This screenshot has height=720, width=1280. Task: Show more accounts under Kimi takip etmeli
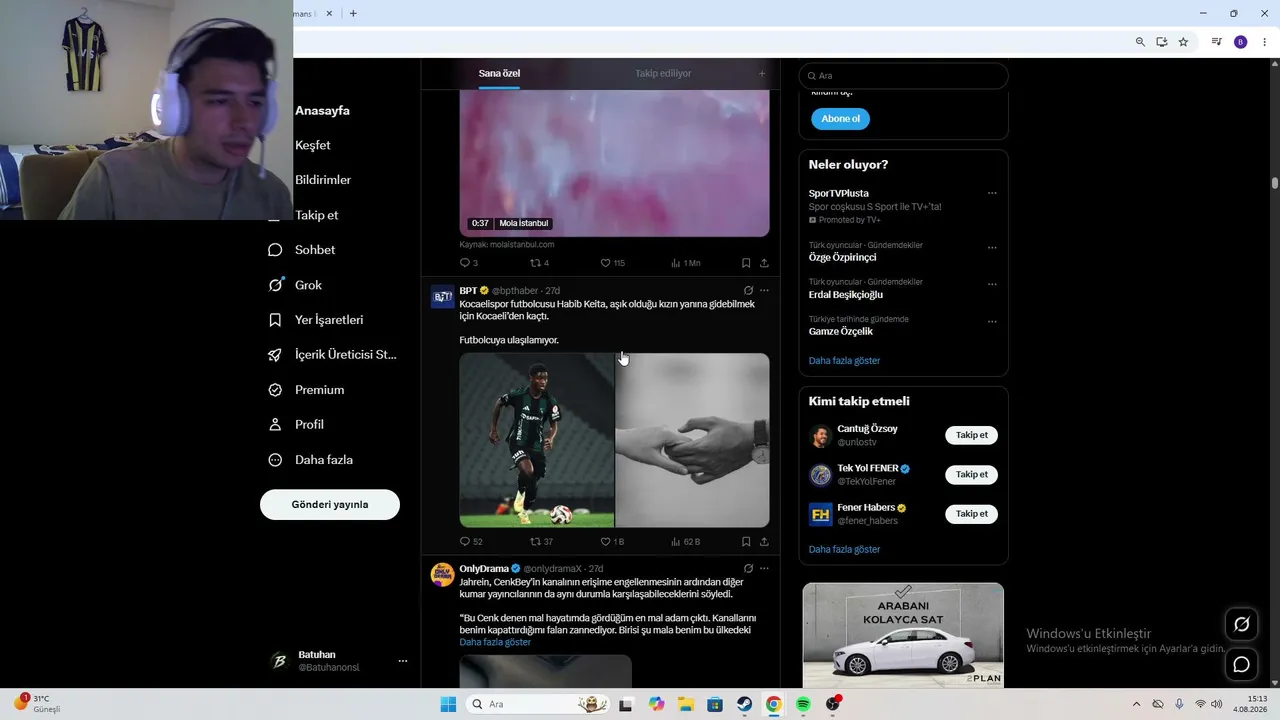pos(845,550)
